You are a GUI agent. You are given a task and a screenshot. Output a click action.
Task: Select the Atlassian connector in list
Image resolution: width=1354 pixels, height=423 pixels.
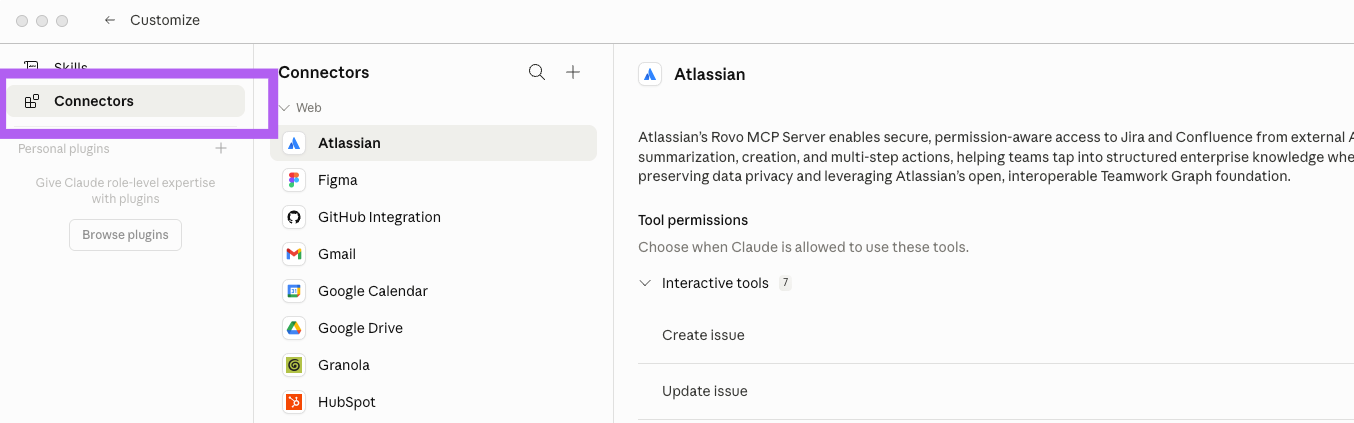point(349,143)
